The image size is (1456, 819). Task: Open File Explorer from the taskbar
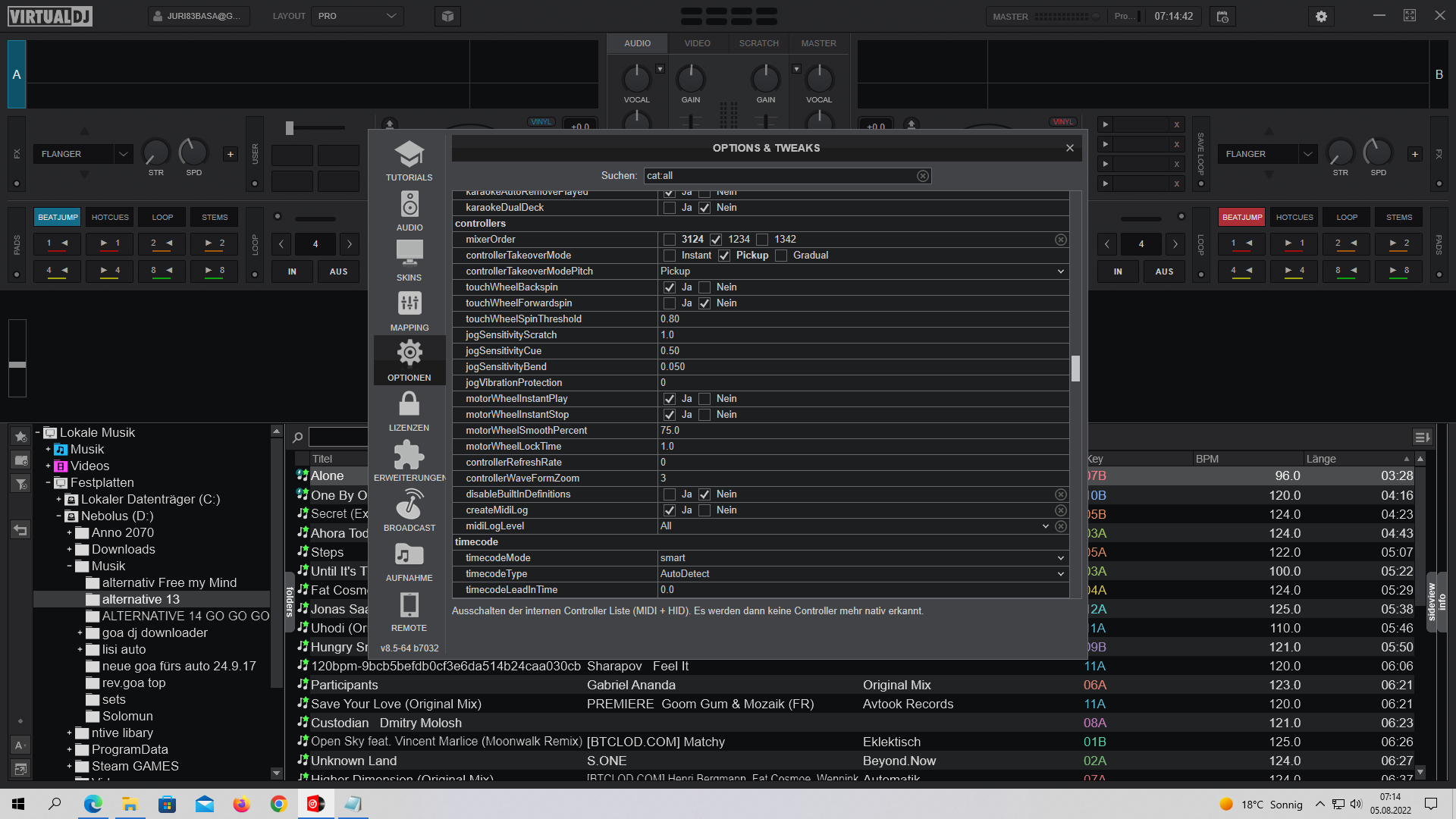click(130, 804)
